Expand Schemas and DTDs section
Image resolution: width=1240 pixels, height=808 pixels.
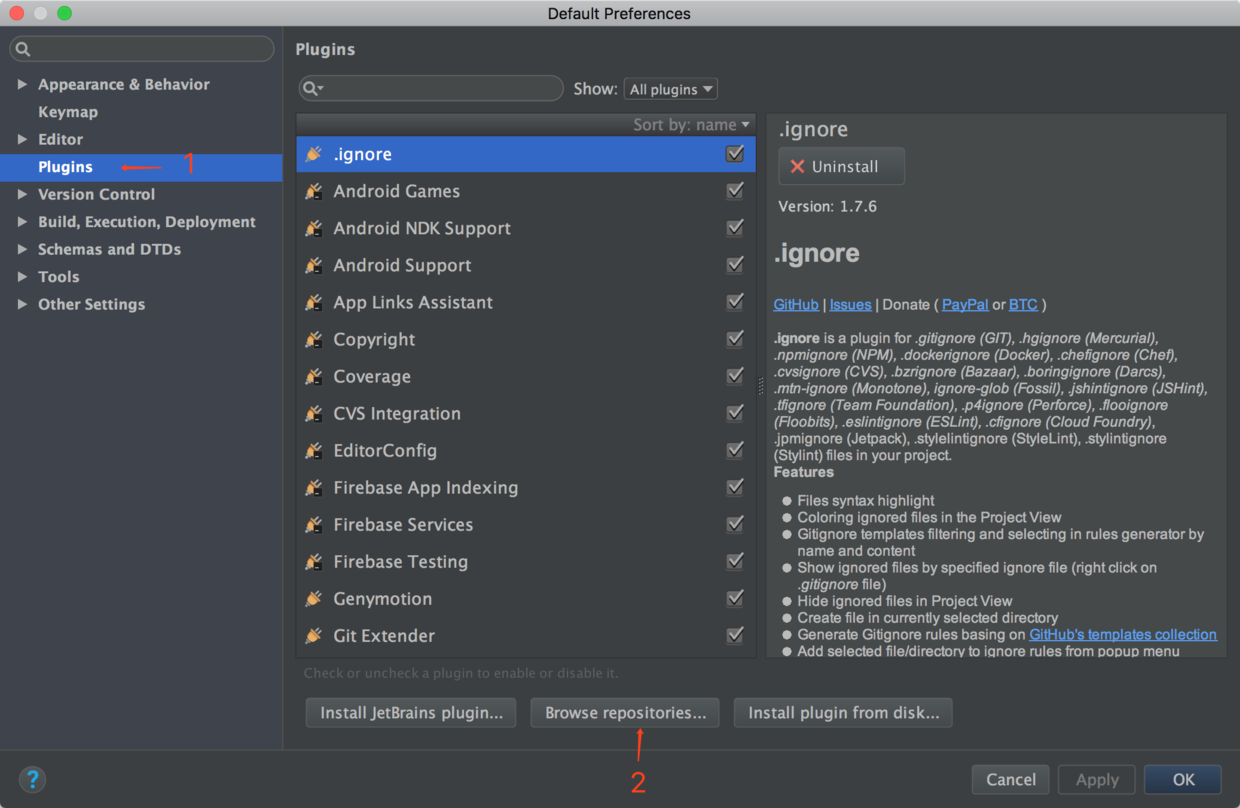click(22, 249)
